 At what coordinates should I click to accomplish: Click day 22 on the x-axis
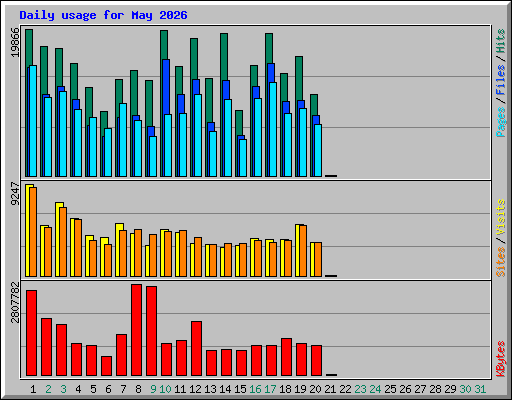click(345, 389)
